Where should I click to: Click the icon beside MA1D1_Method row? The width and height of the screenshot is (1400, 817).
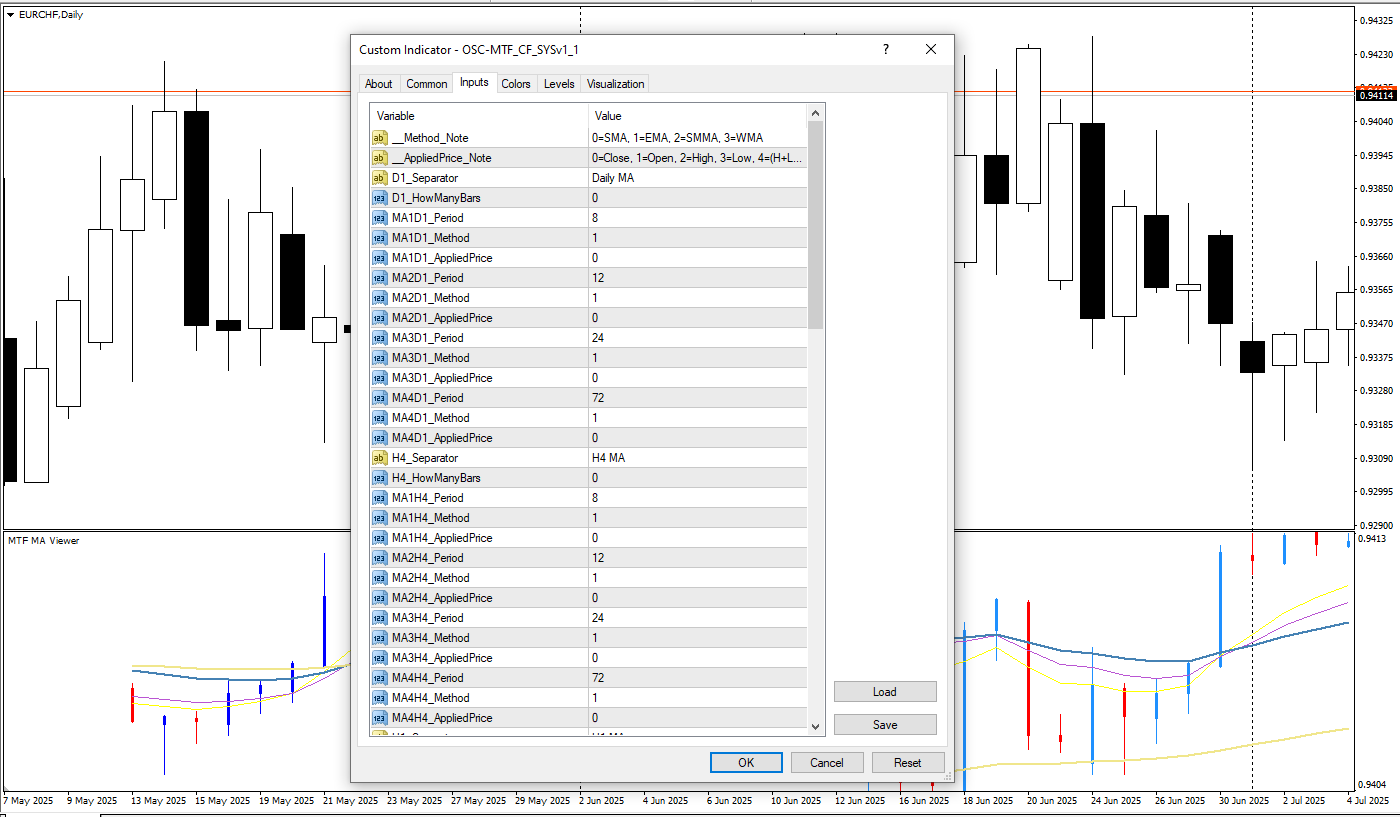coord(379,238)
